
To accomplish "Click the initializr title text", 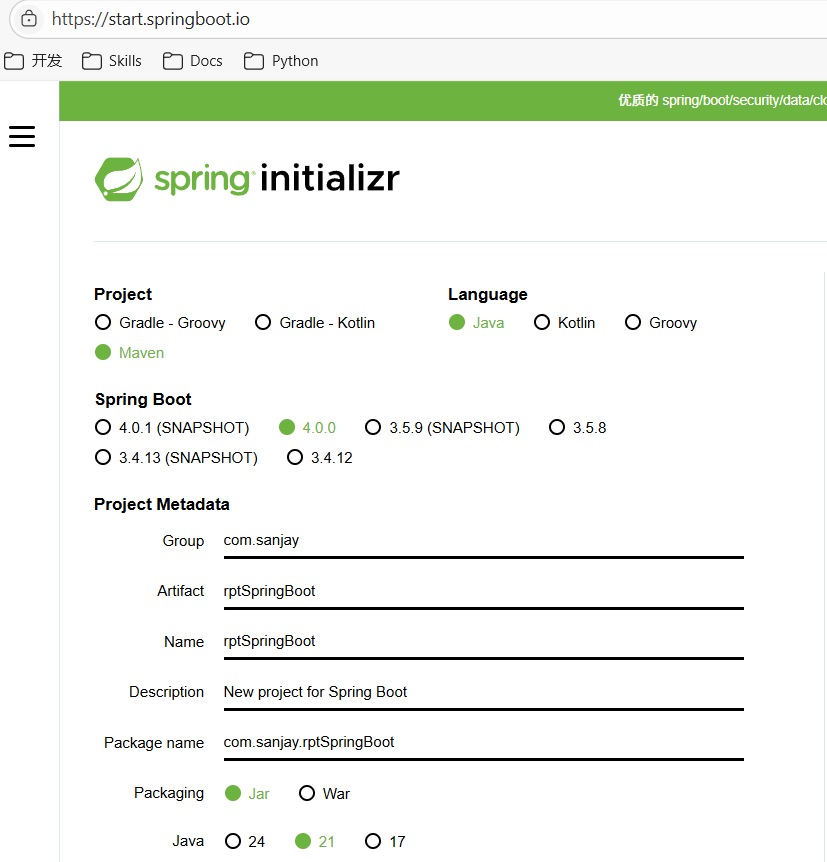I will pos(330,178).
